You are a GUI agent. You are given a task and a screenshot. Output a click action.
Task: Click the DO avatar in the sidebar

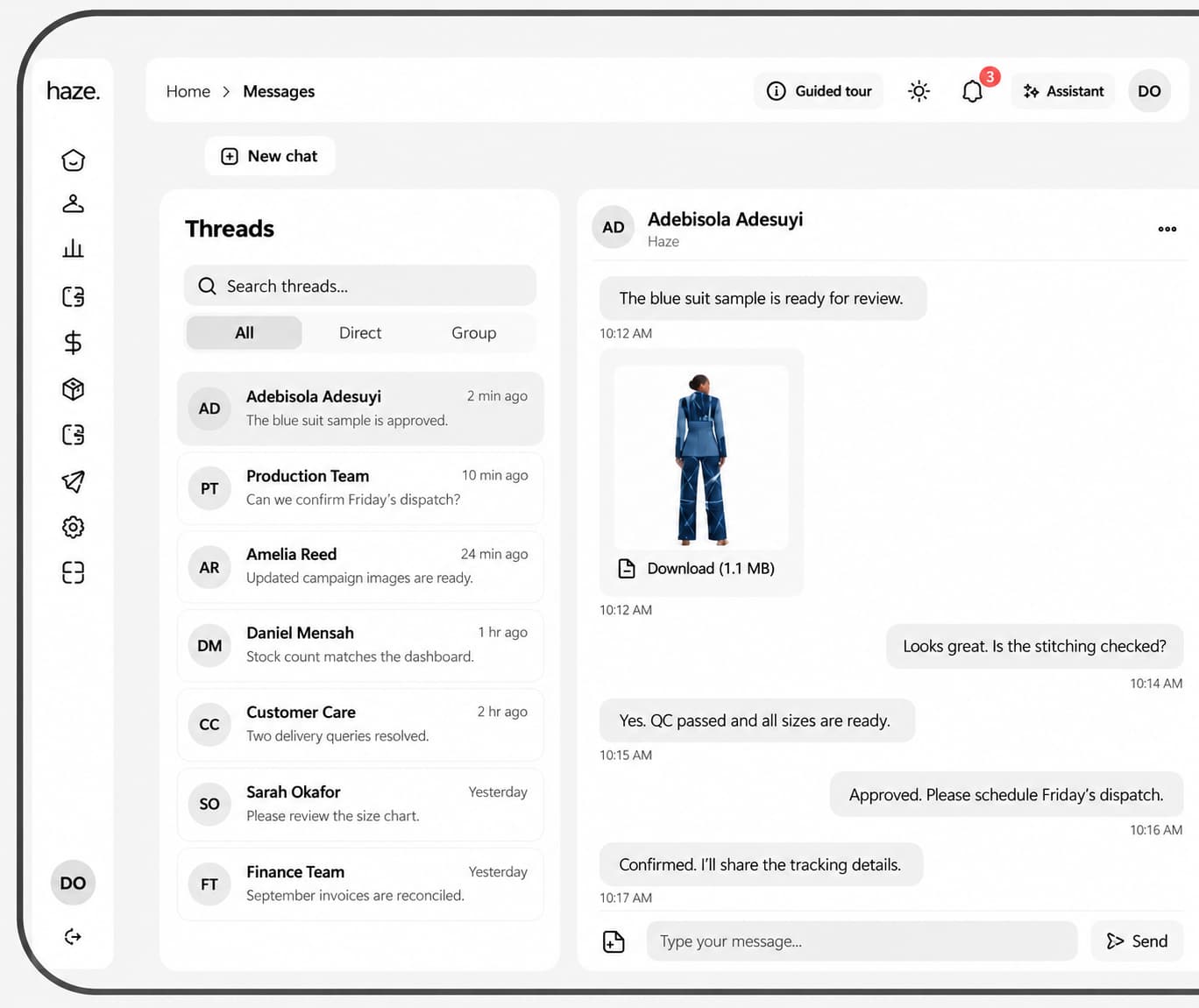pyautogui.click(x=74, y=883)
